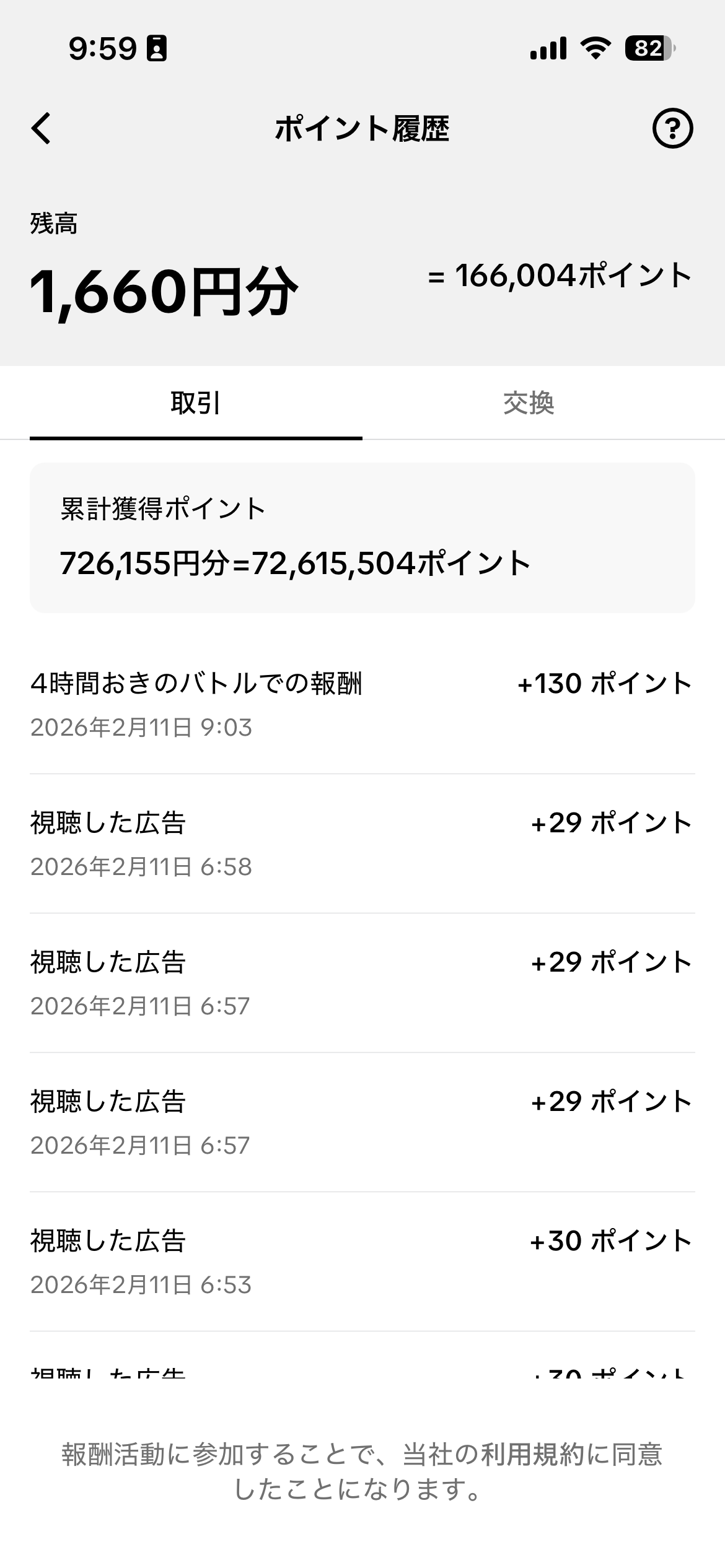Tap the +30 ポイント amount at 6:53
725x1568 pixels.
click(610, 1241)
